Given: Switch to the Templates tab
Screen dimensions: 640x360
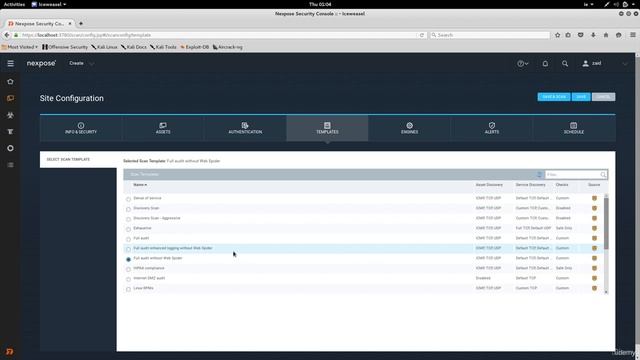Looking at the screenshot, I should (327, 128).
